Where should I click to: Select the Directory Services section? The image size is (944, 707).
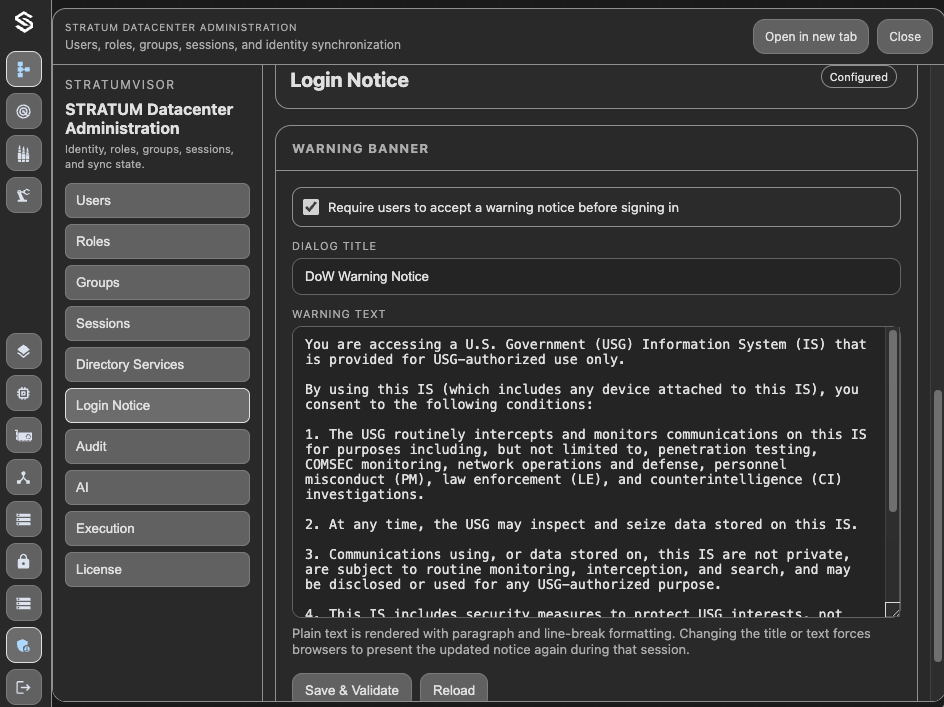click(x=157, y=364)
